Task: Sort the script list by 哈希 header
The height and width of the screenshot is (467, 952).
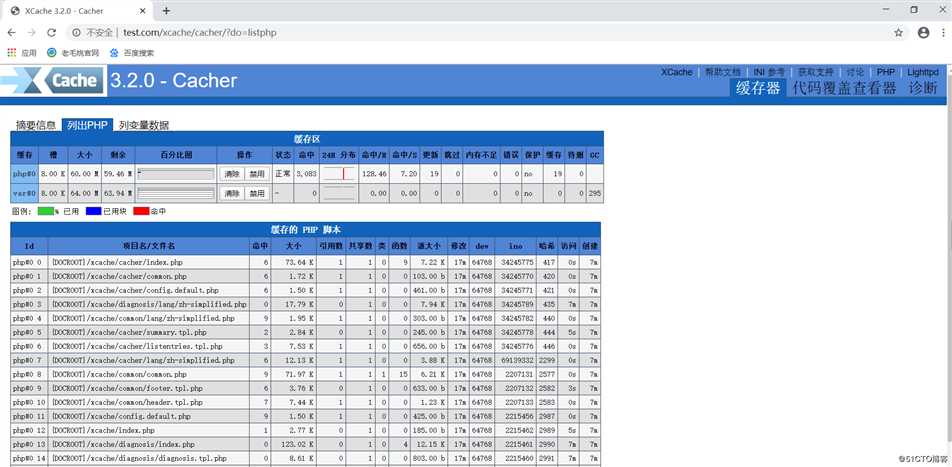Action: [x=546, y=246]
